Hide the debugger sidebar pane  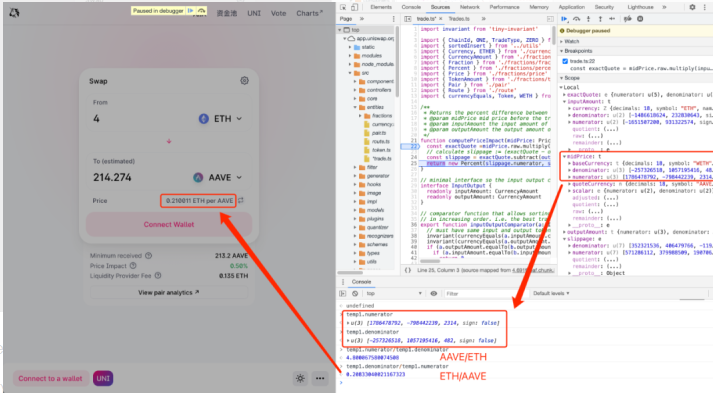click(x=550, y=19)
